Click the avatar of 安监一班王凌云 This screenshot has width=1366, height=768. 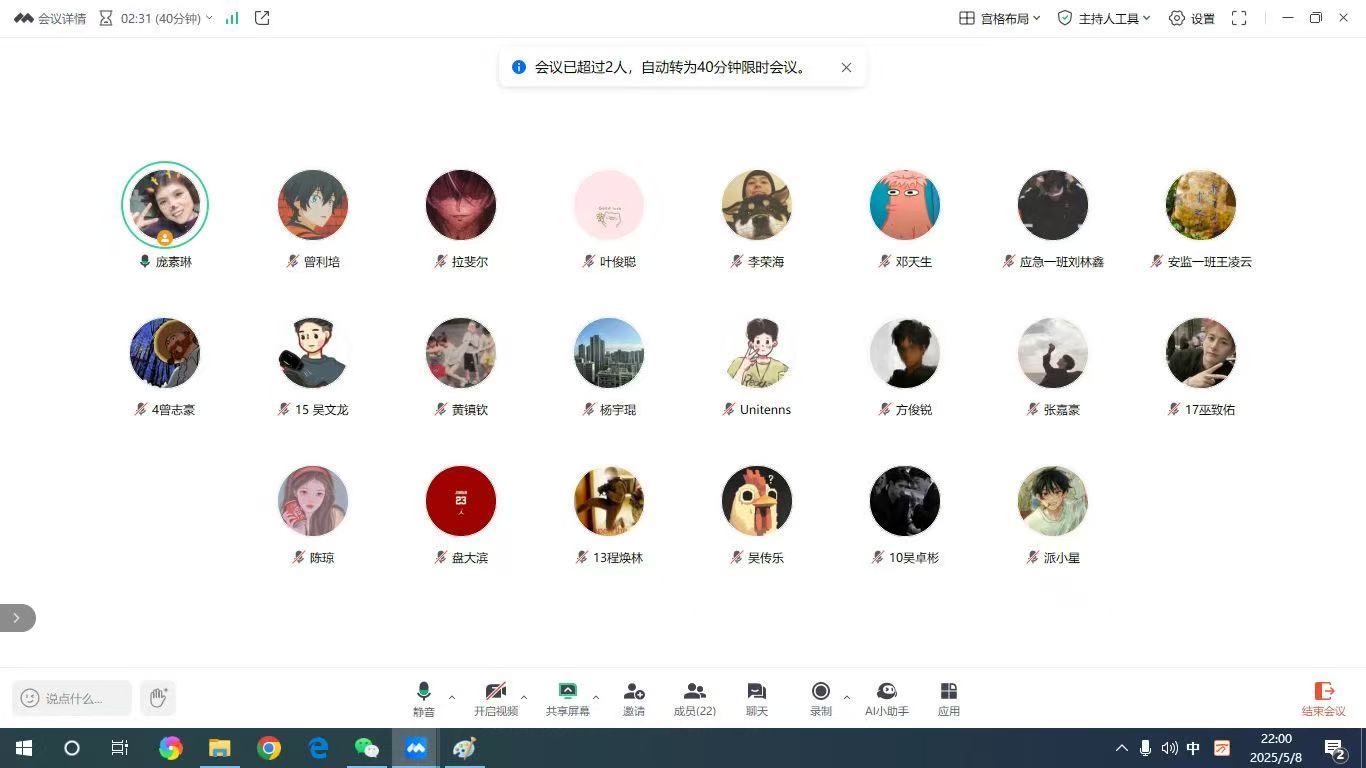(1201, 205)
